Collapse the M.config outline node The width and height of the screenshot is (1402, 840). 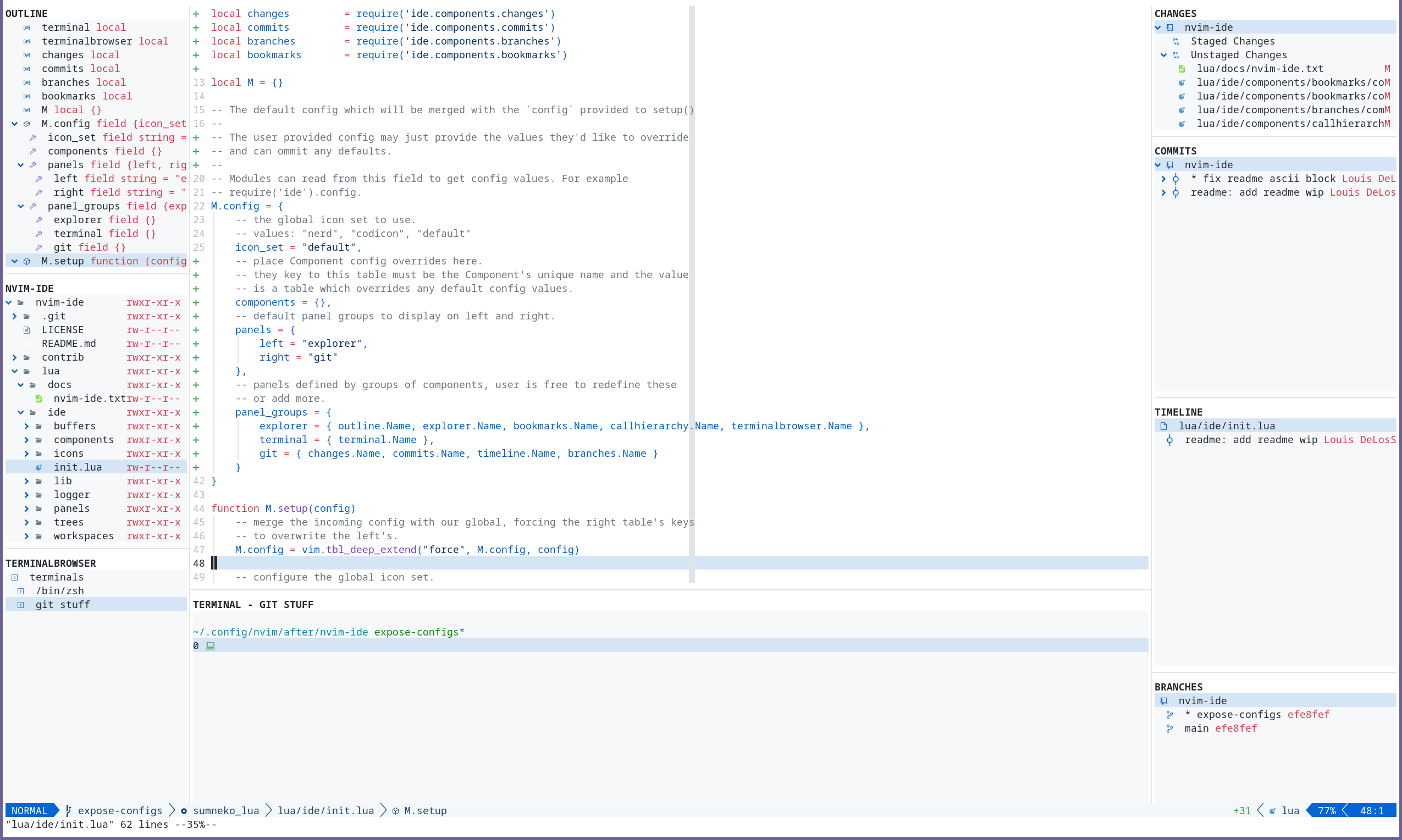15,124
